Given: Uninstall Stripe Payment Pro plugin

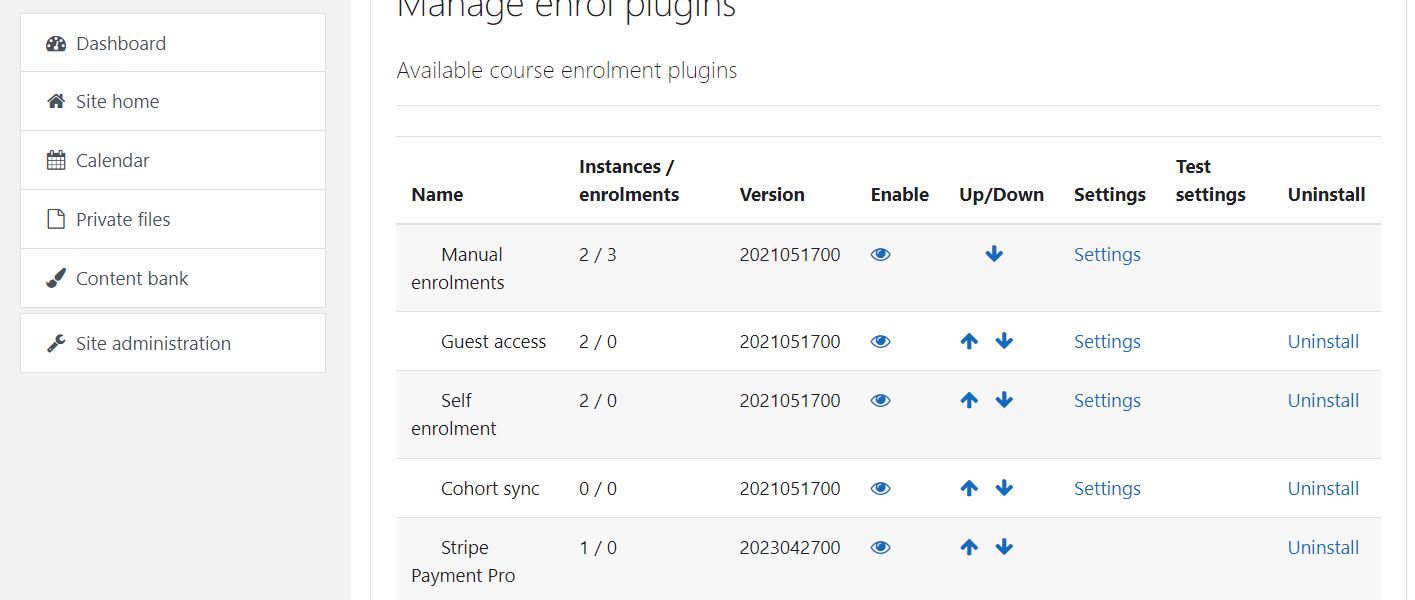Looking at the screenshot, I should tap(1322, 548).
